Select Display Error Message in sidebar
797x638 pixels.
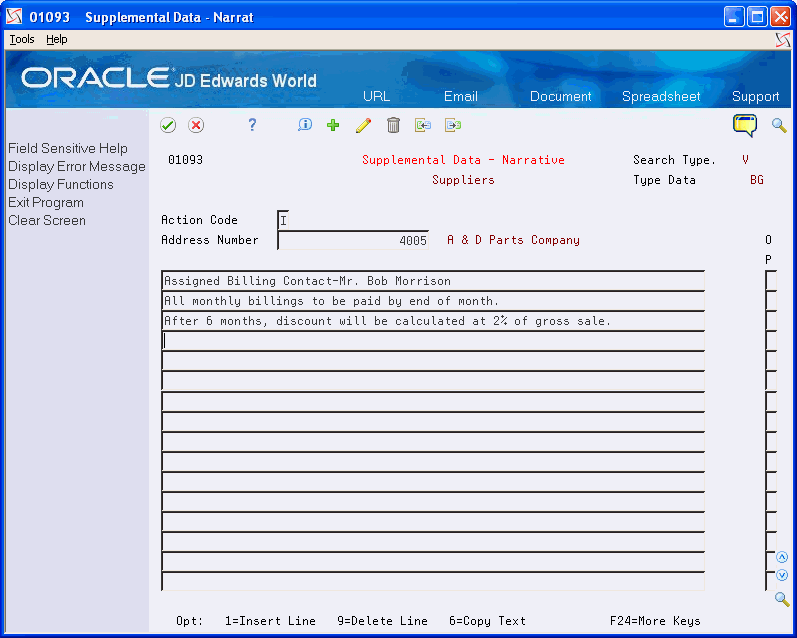77,167
